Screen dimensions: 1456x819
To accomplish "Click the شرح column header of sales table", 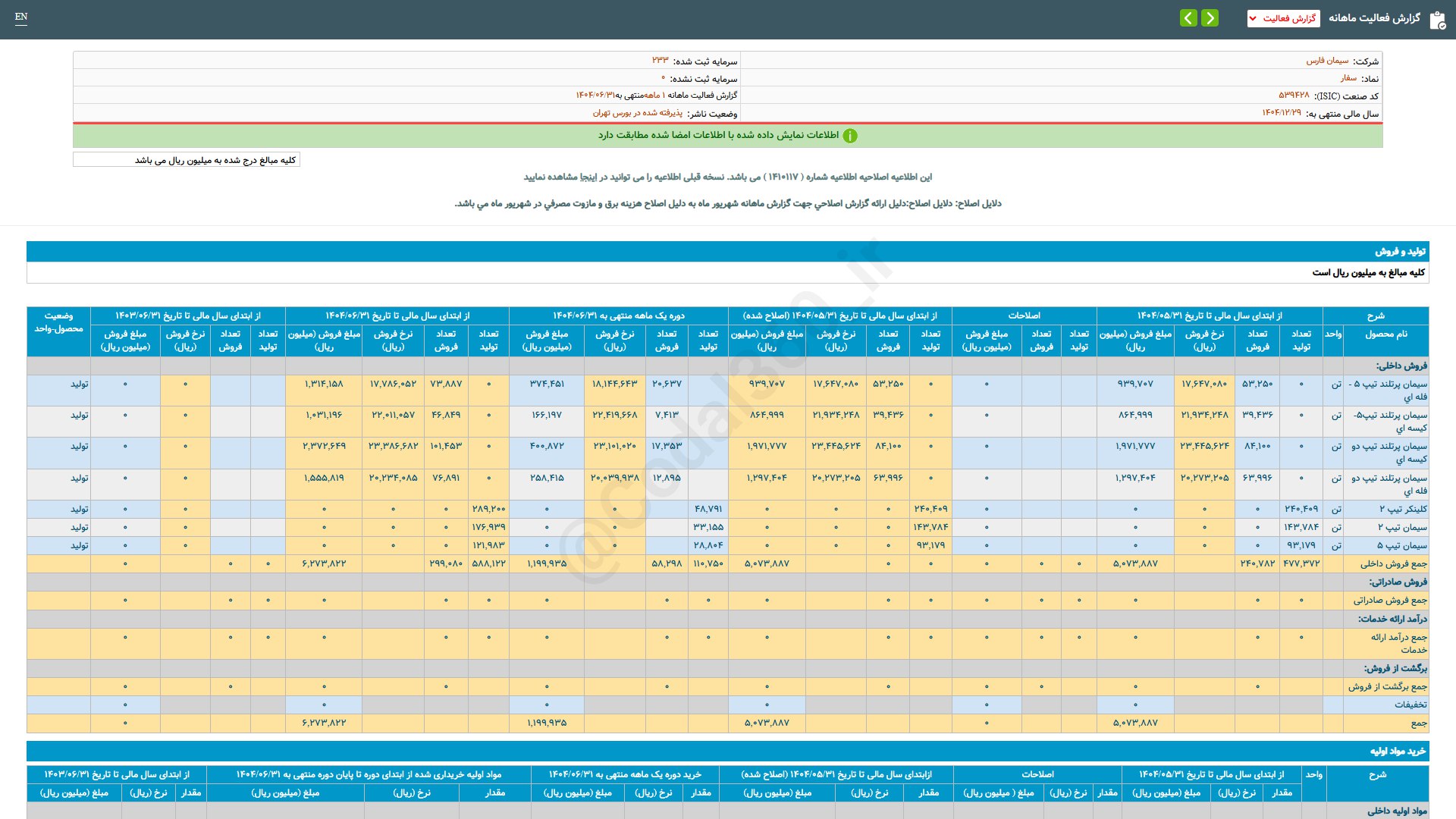I will (1375, 315).
